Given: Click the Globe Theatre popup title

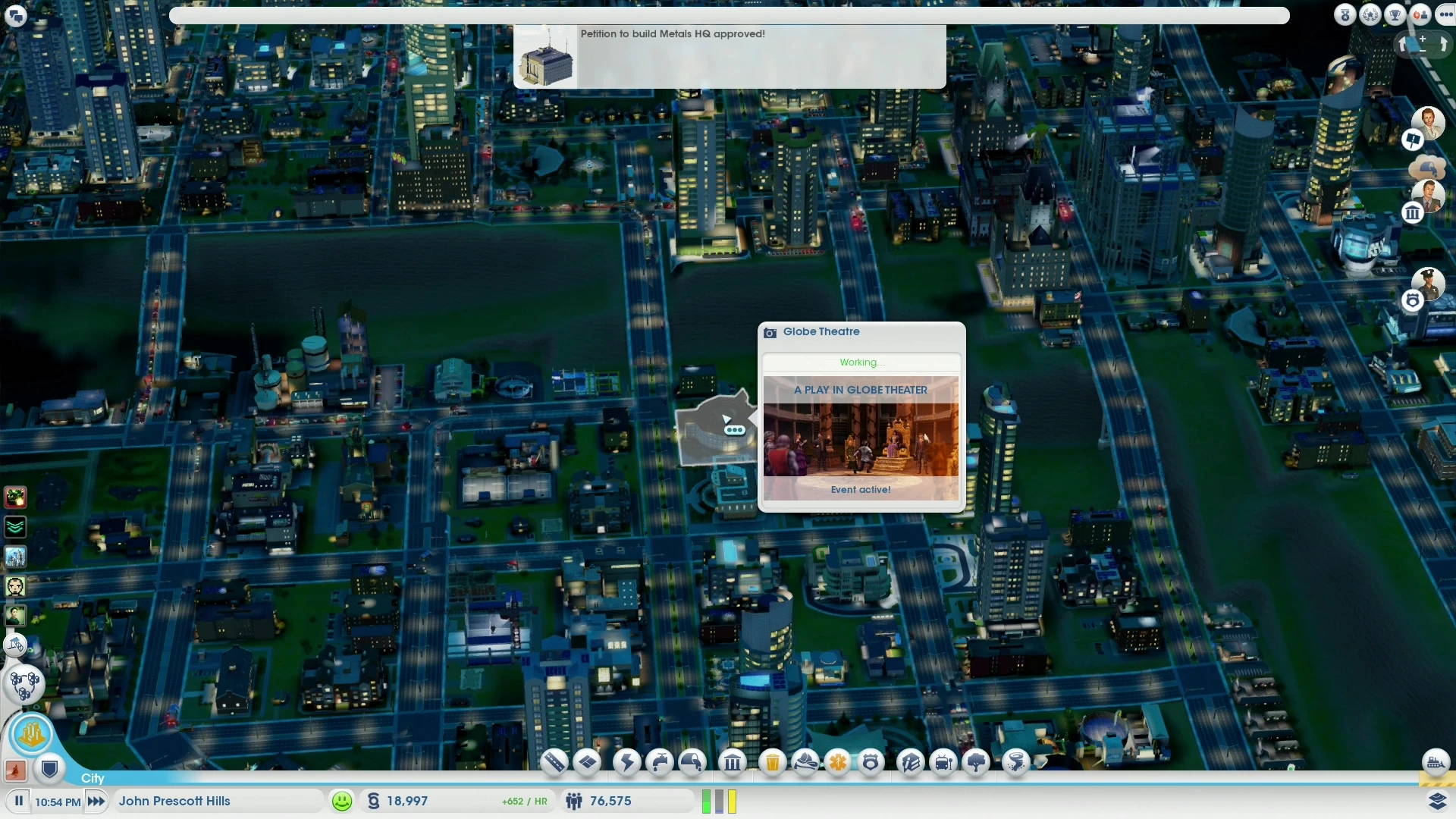Looking at the screenshot, I should pyautogui.click(x=821, y=331).
